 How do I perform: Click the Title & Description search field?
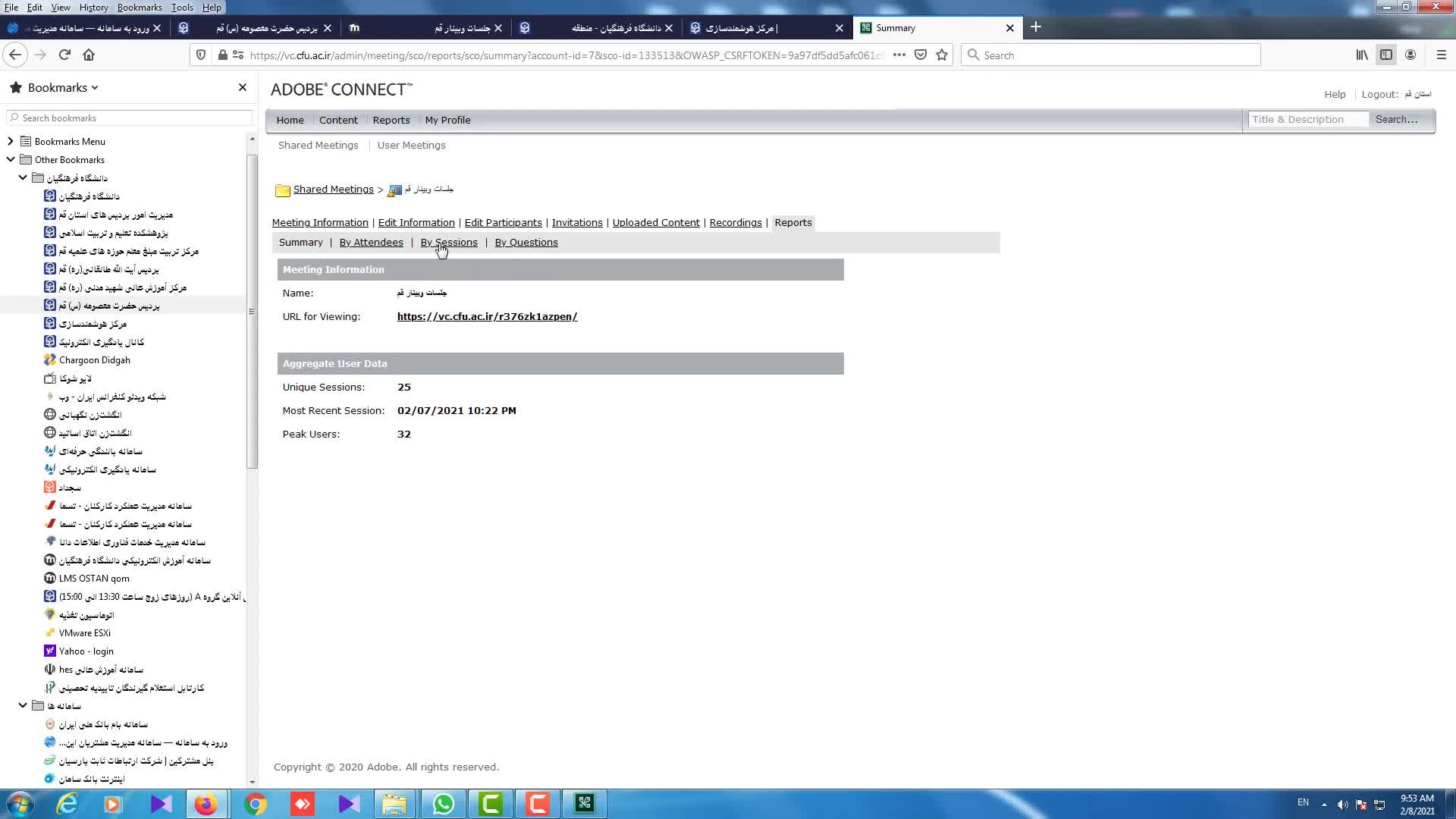click(1307, 119)
